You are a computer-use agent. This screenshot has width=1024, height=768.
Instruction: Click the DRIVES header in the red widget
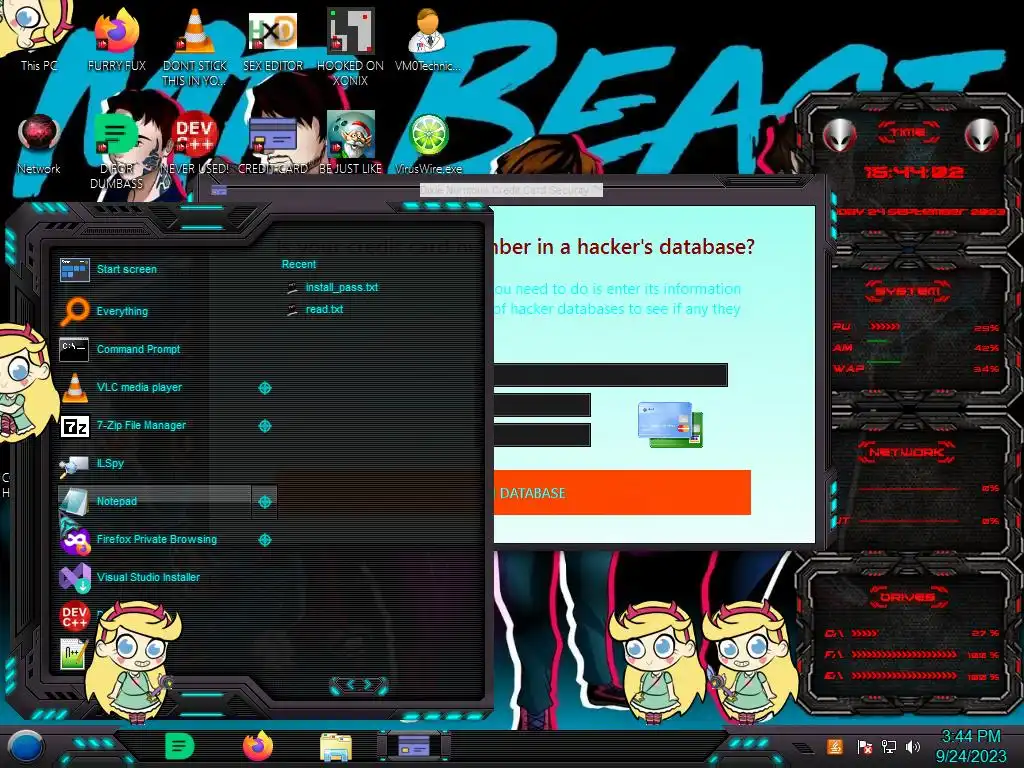tap(908, 597)
